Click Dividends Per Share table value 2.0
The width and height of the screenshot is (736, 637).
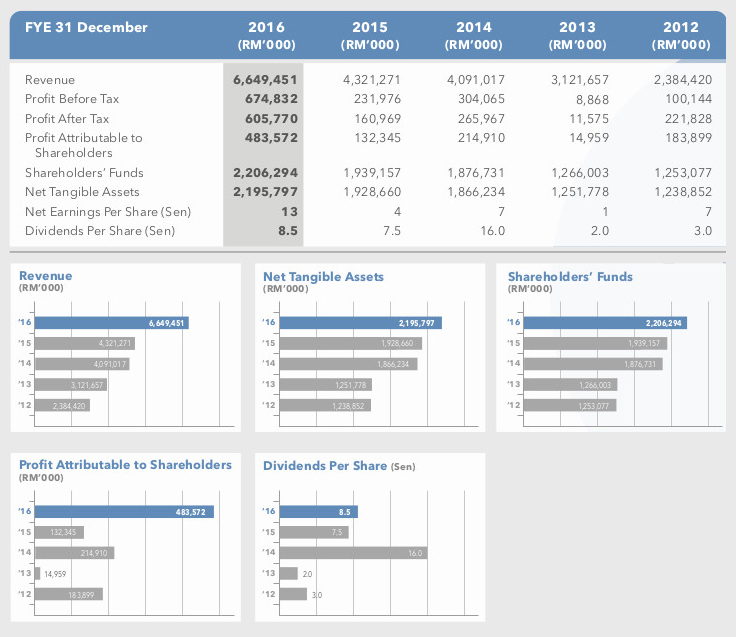point(599,231)
